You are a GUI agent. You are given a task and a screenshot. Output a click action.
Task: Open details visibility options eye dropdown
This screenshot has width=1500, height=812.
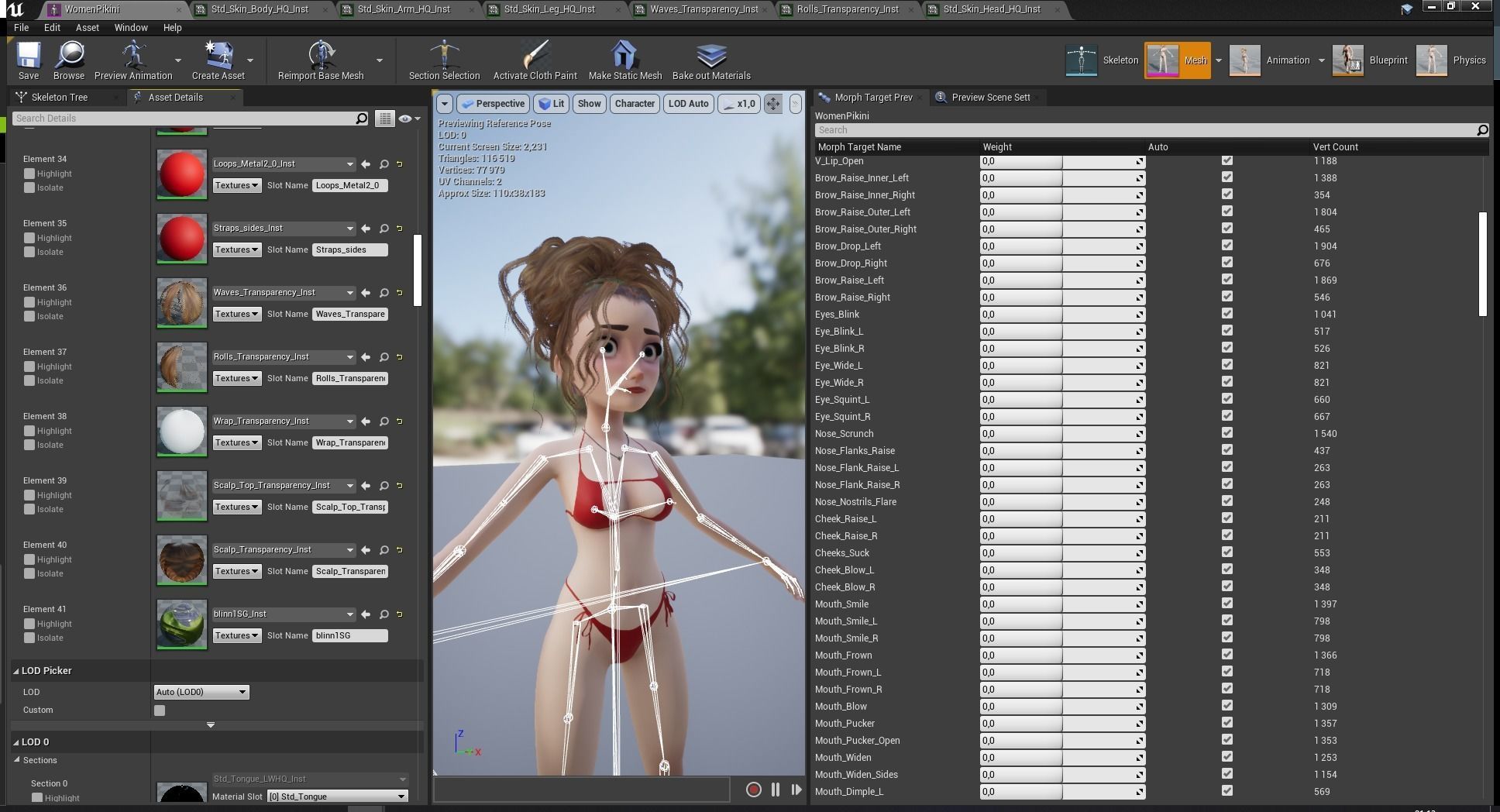click(410, 119)
